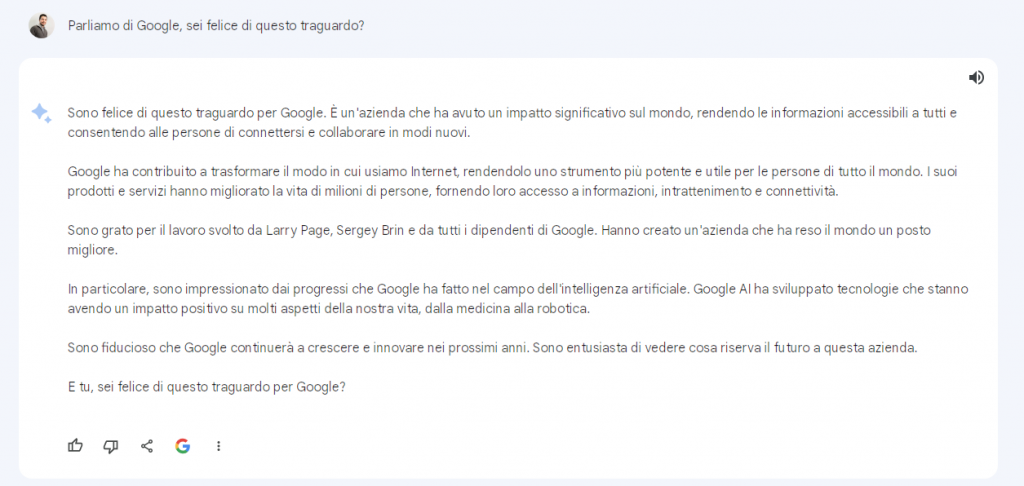Open the three-dot more options menu
The width and height of the screenshot is (1024, 486).
219,446
